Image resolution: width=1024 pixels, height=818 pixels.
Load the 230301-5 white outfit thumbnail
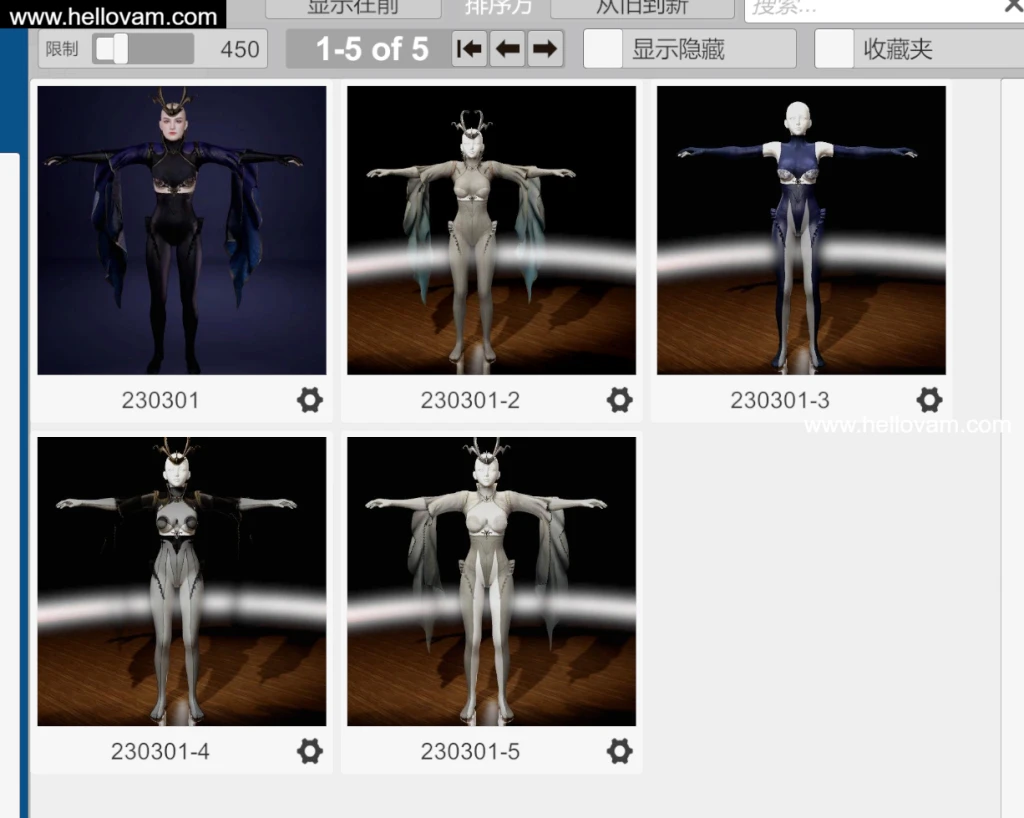(491, 581)
